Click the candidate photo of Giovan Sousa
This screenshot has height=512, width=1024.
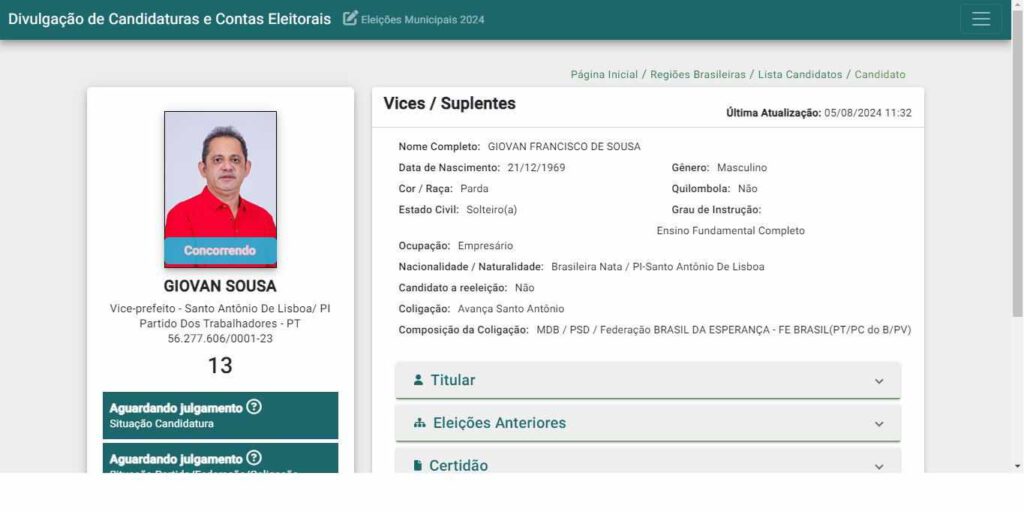[x=220, y=175]
